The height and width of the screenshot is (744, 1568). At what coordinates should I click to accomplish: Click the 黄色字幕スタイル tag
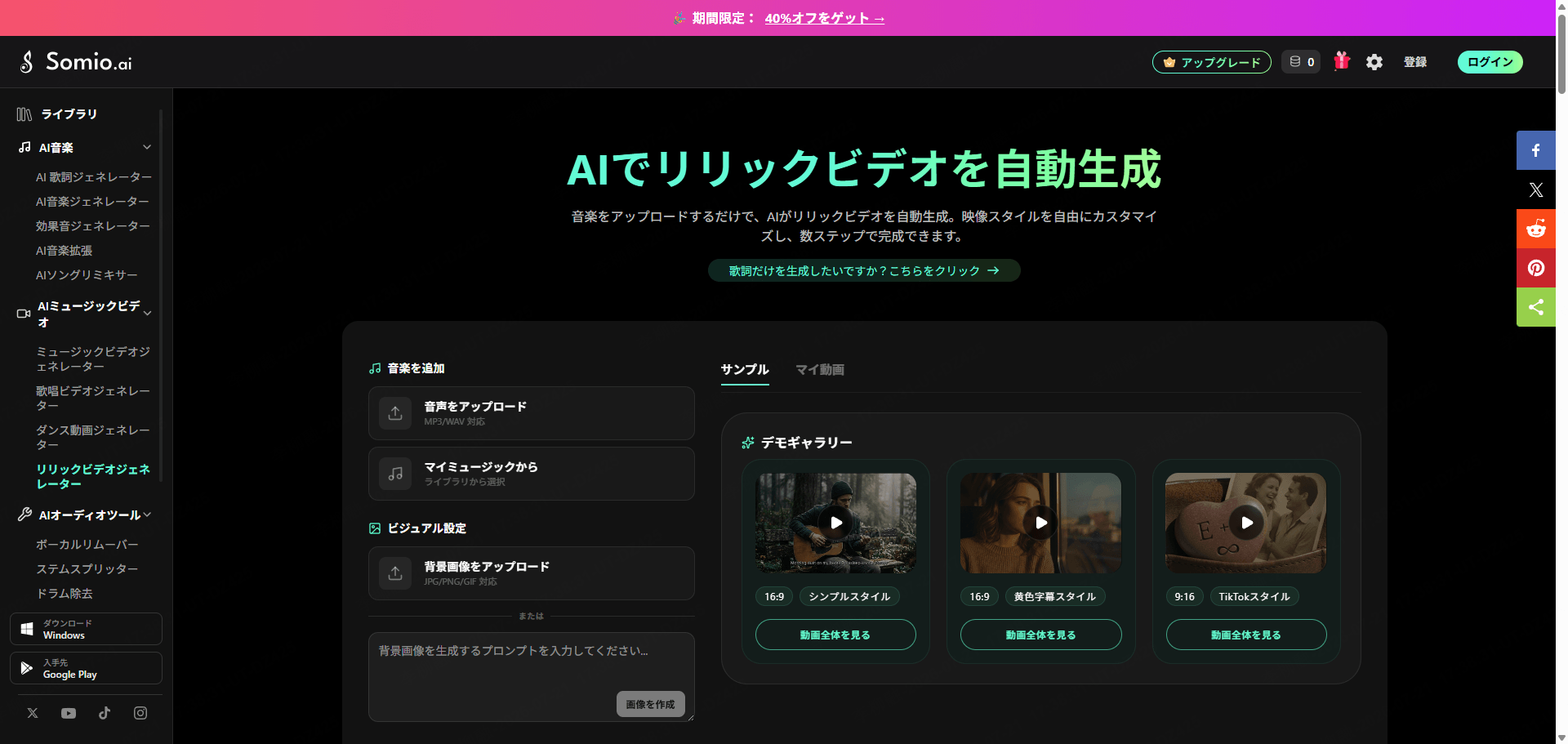tap(1055, 597)
